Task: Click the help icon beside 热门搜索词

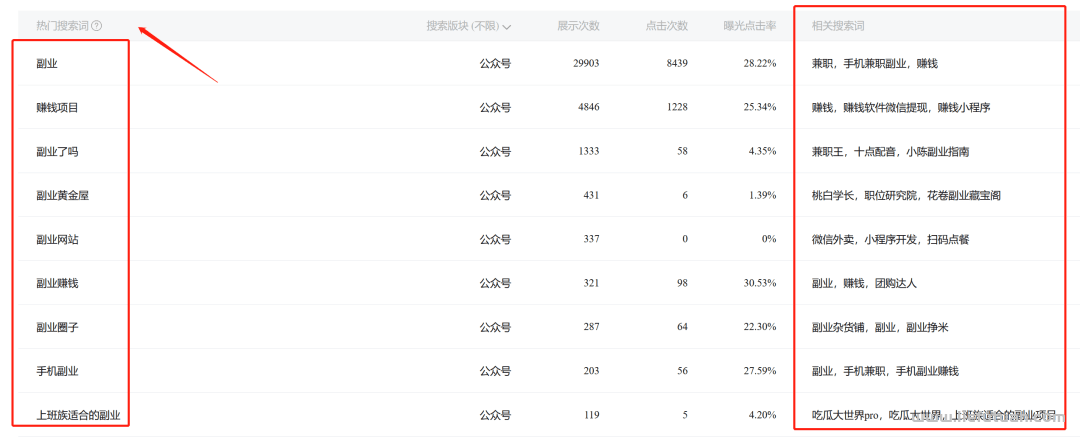Action: (x=97, y=26)
